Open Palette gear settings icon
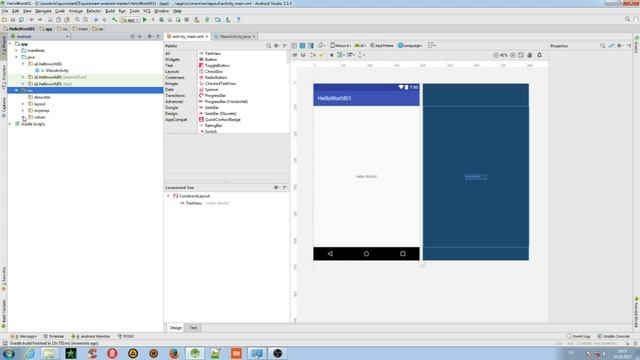 coord(277,46)
